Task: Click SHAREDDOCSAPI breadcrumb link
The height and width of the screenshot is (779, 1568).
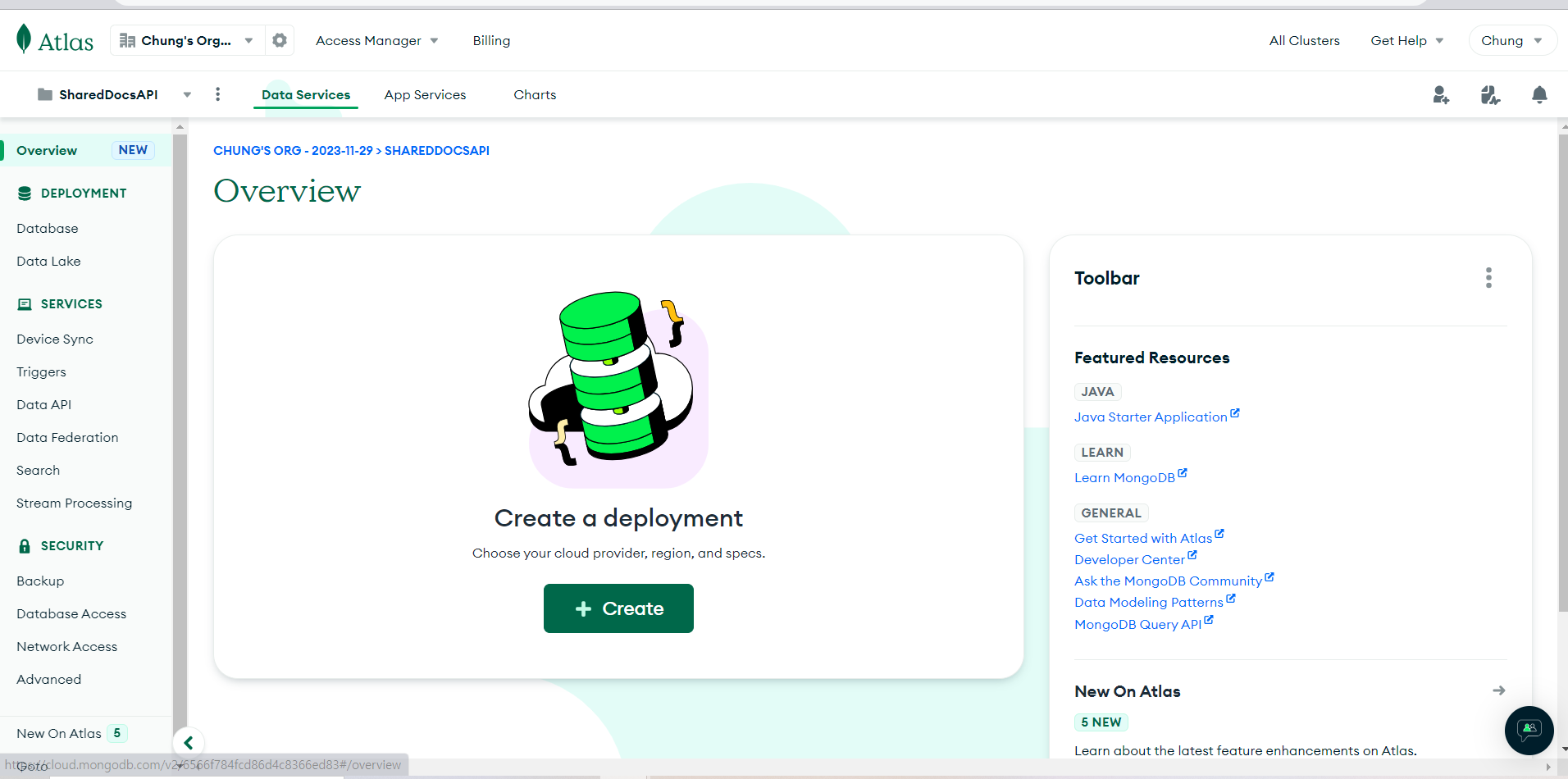Action: pos(437,150)
